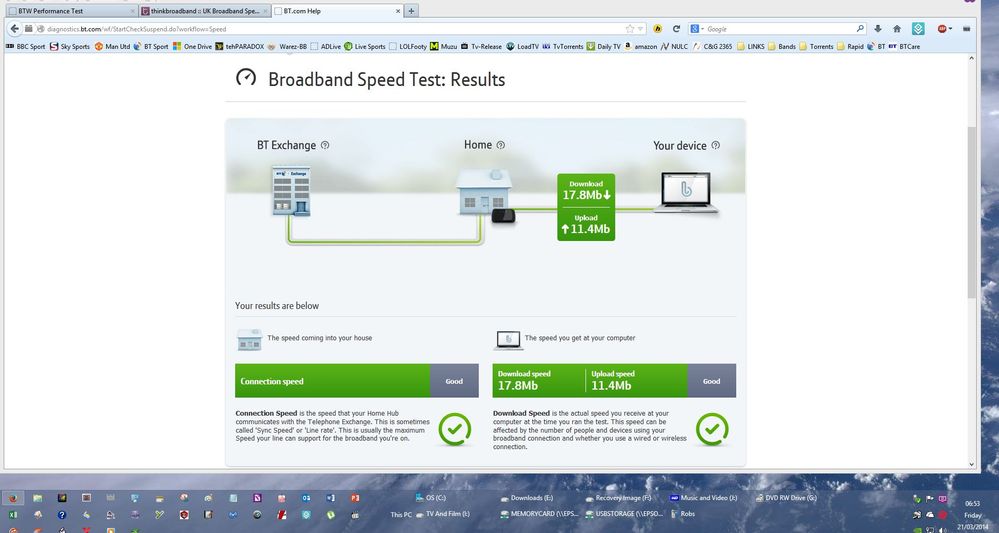Click the search magnifier icon
Viewport: 999px width, 533px height.
click(860, 29)
